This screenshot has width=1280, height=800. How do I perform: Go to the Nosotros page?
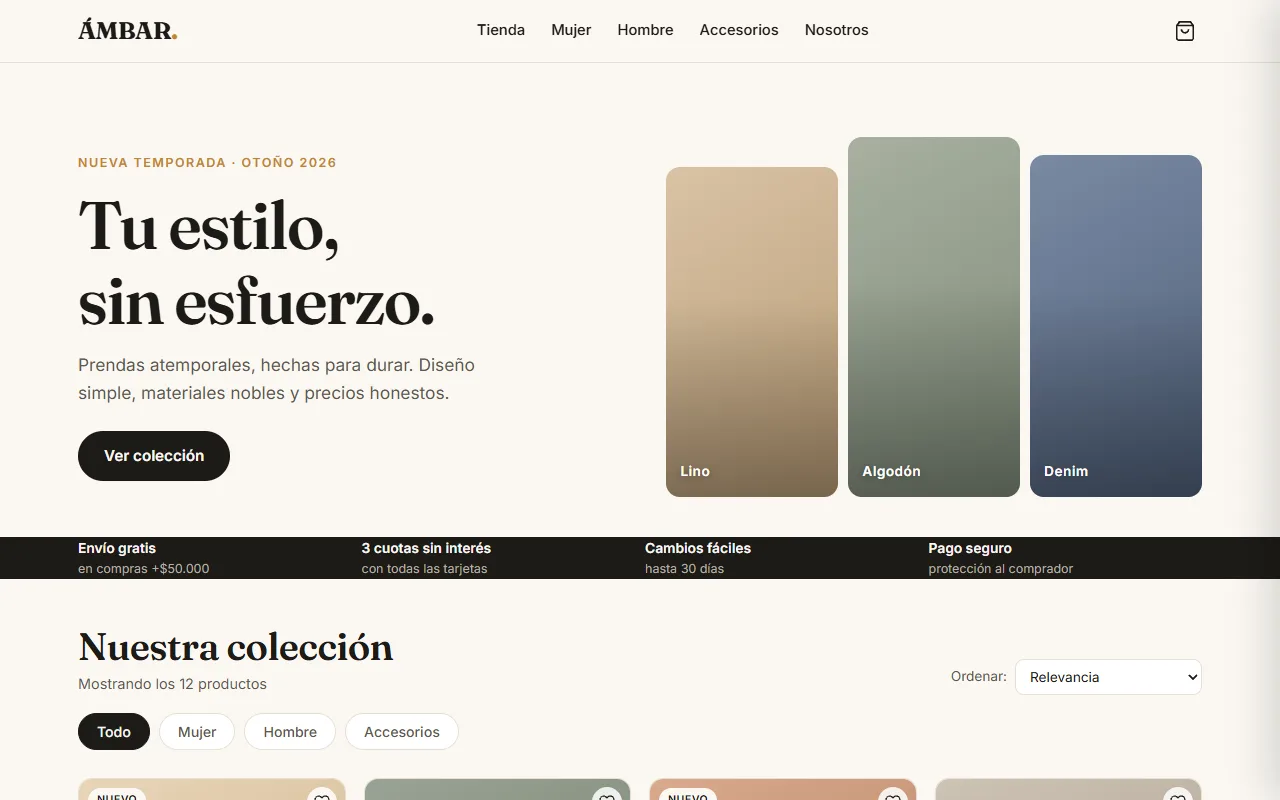[x=837, y=30]
